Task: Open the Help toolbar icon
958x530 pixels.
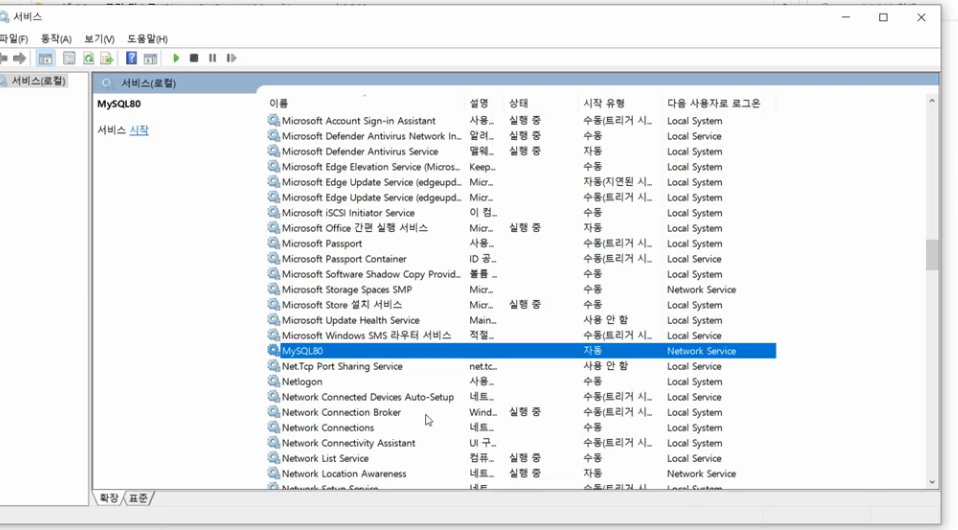Action: 131,58
